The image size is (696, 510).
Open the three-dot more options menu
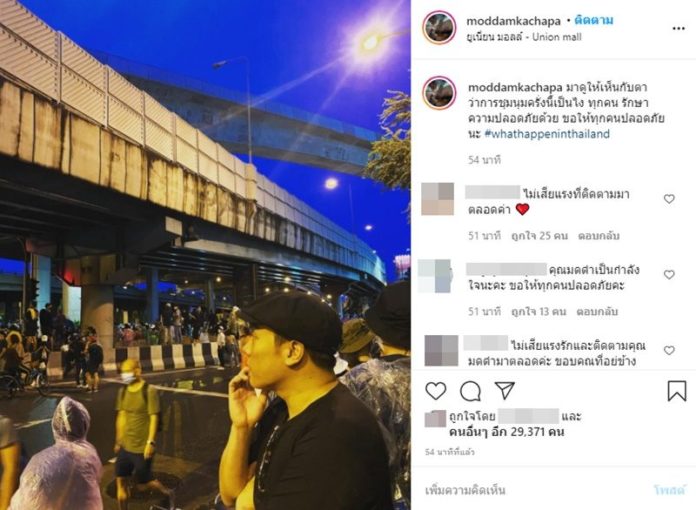coord(678,28)
